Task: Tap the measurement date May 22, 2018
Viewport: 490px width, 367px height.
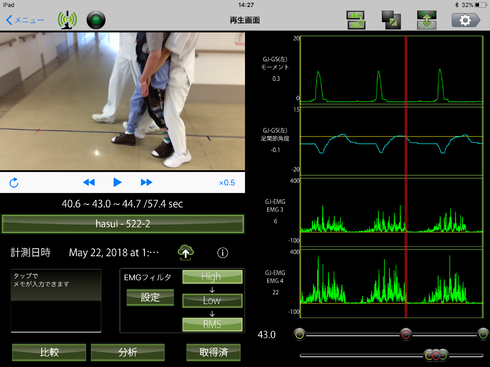Action: [114, 253]
